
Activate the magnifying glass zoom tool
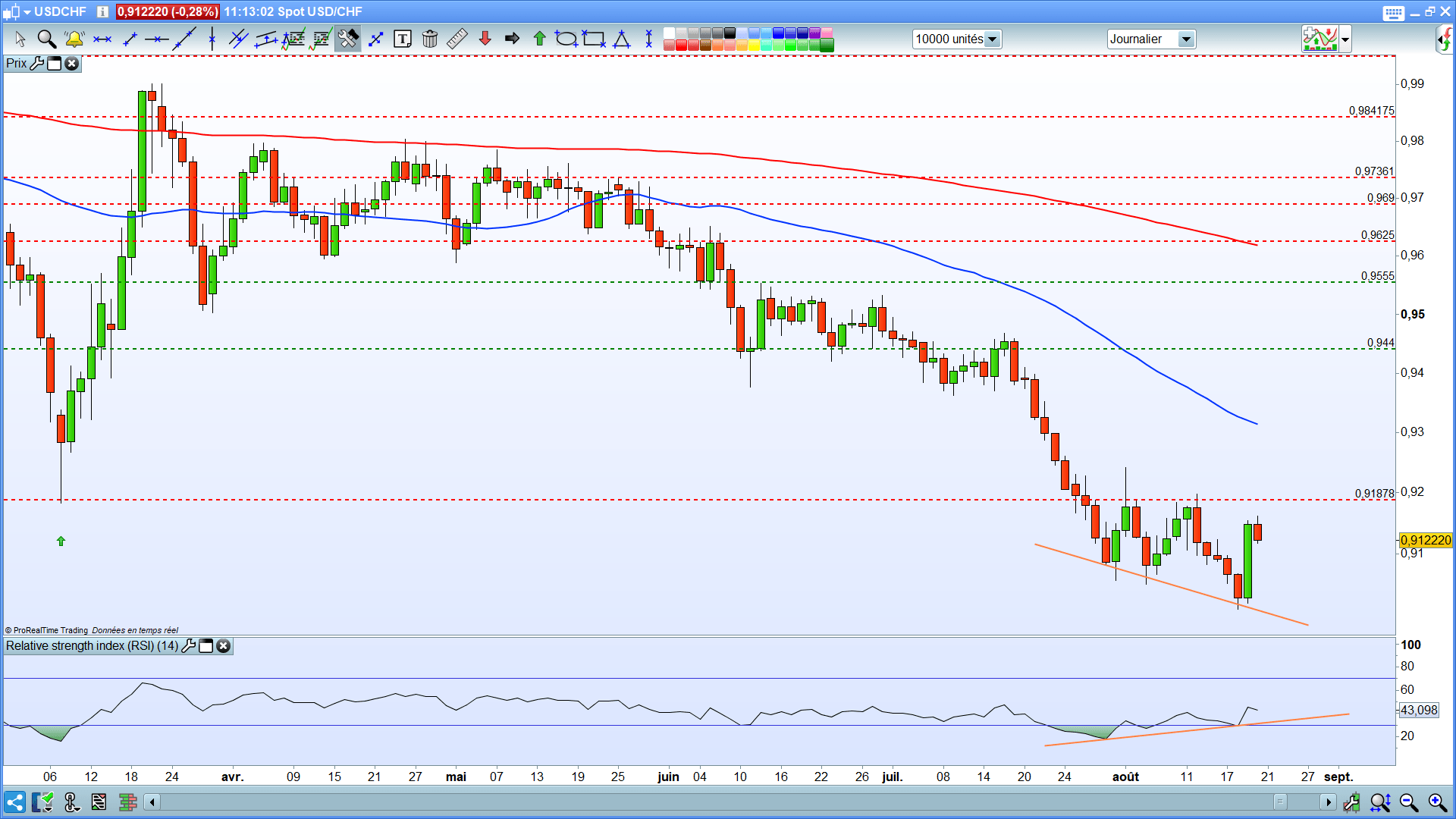click(47, 39)
